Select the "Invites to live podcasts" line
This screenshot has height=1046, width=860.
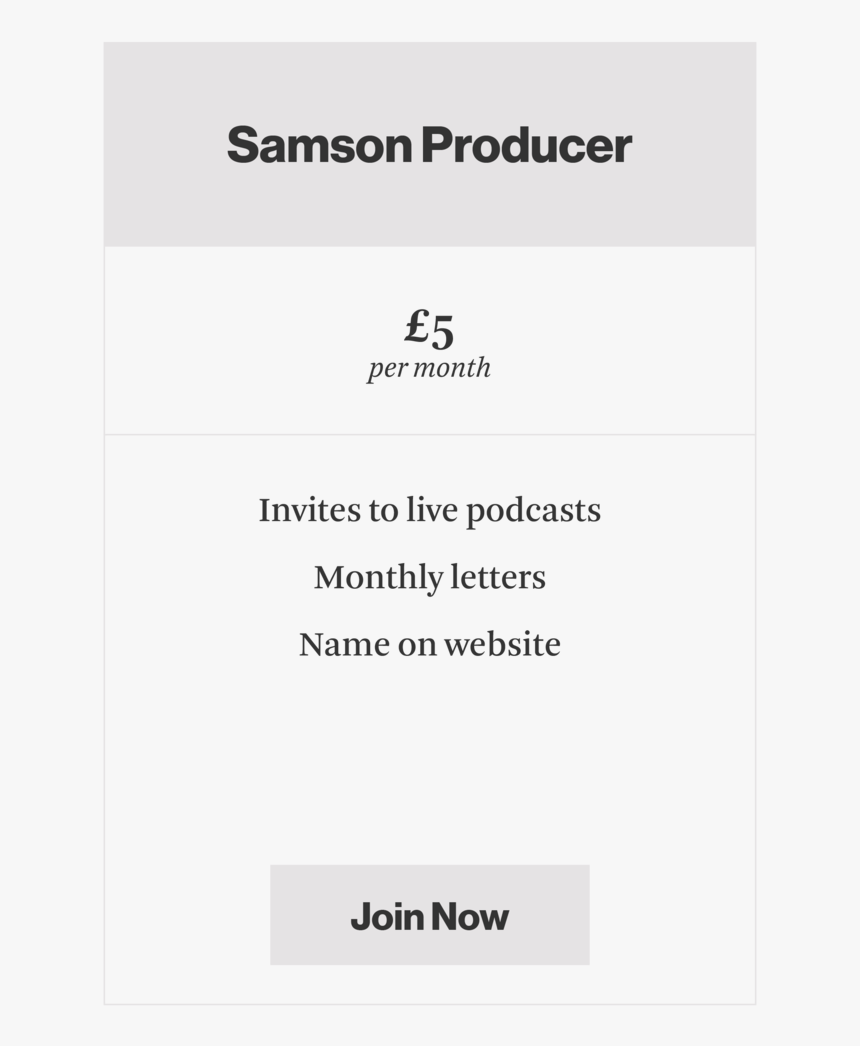[x=429, y=510]
